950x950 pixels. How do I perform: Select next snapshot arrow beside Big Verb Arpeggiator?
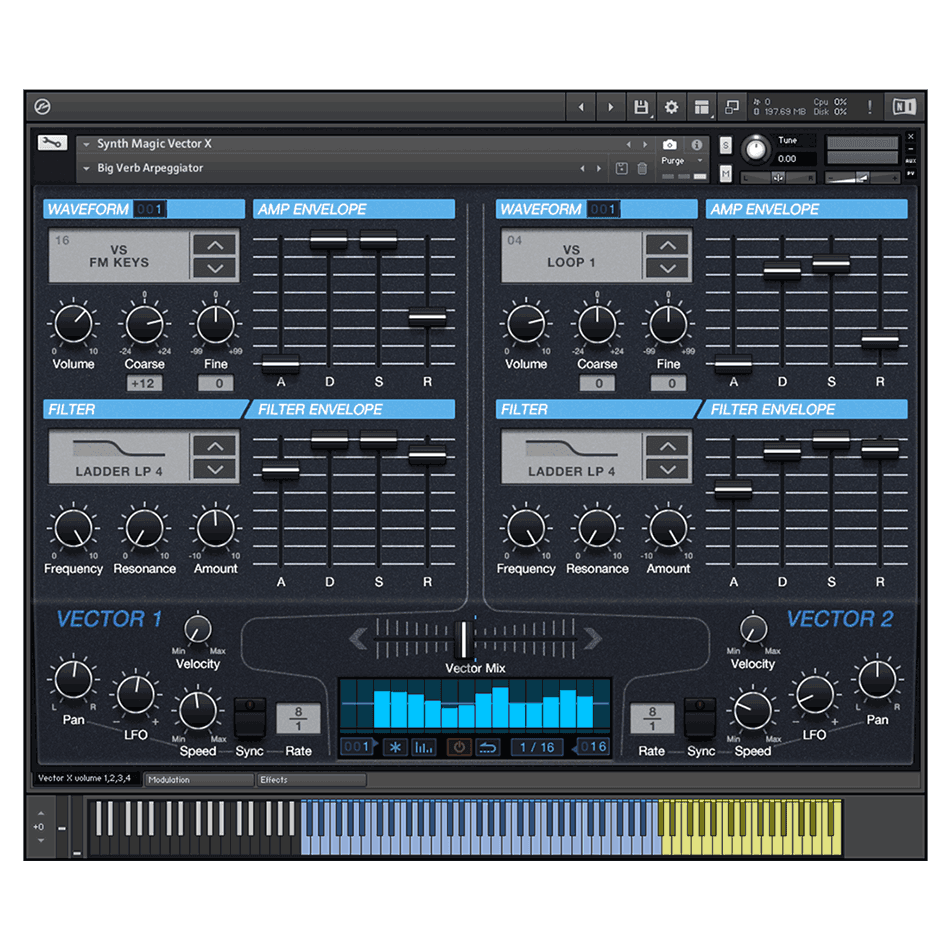(599, 168)
